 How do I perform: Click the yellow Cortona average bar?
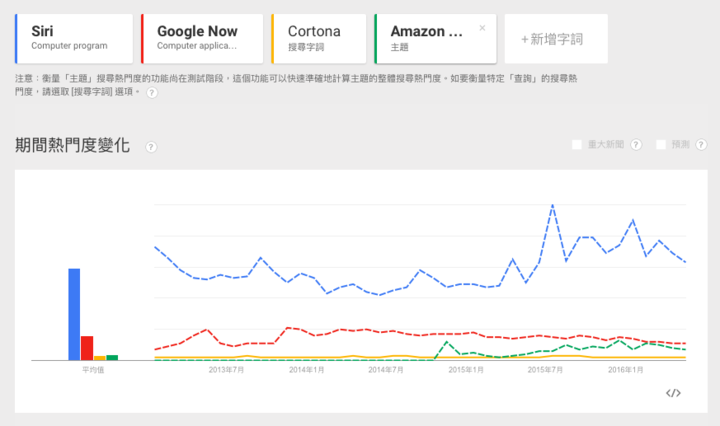(x=100, y=358)
